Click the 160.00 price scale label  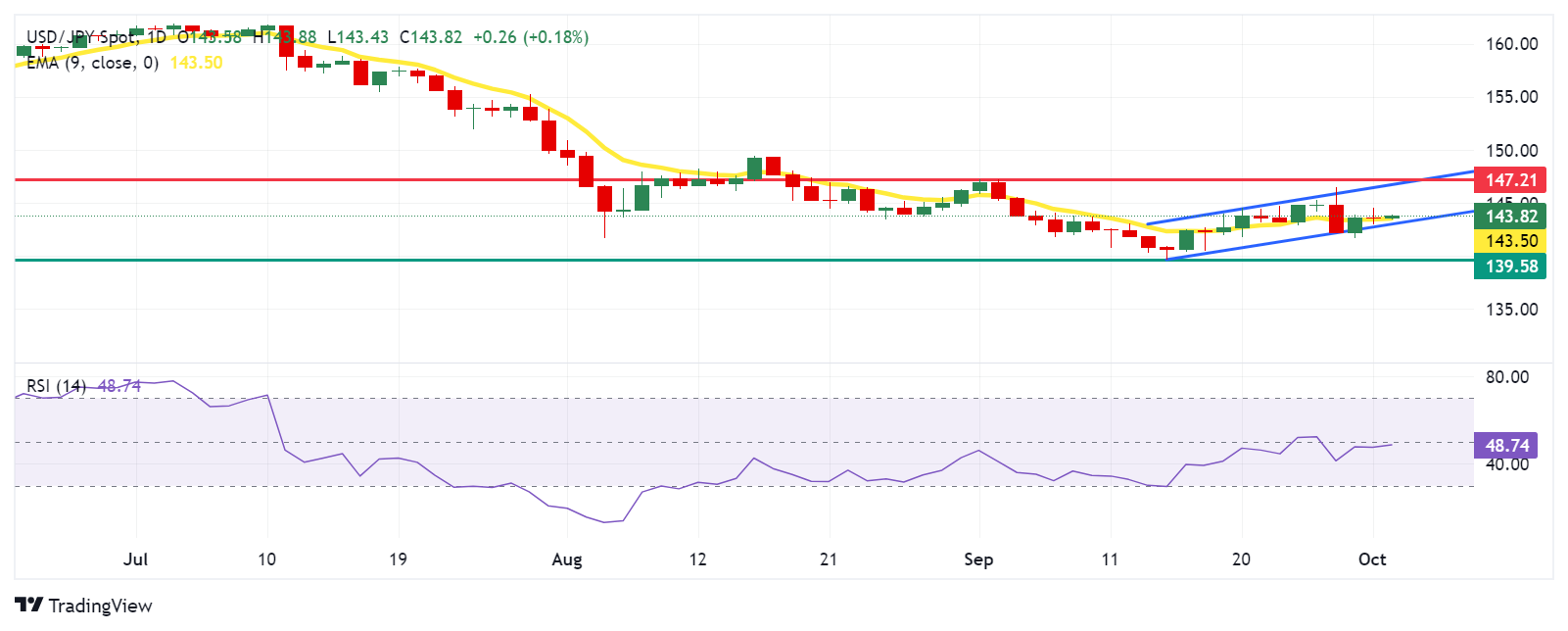(x=1511, y=44)
